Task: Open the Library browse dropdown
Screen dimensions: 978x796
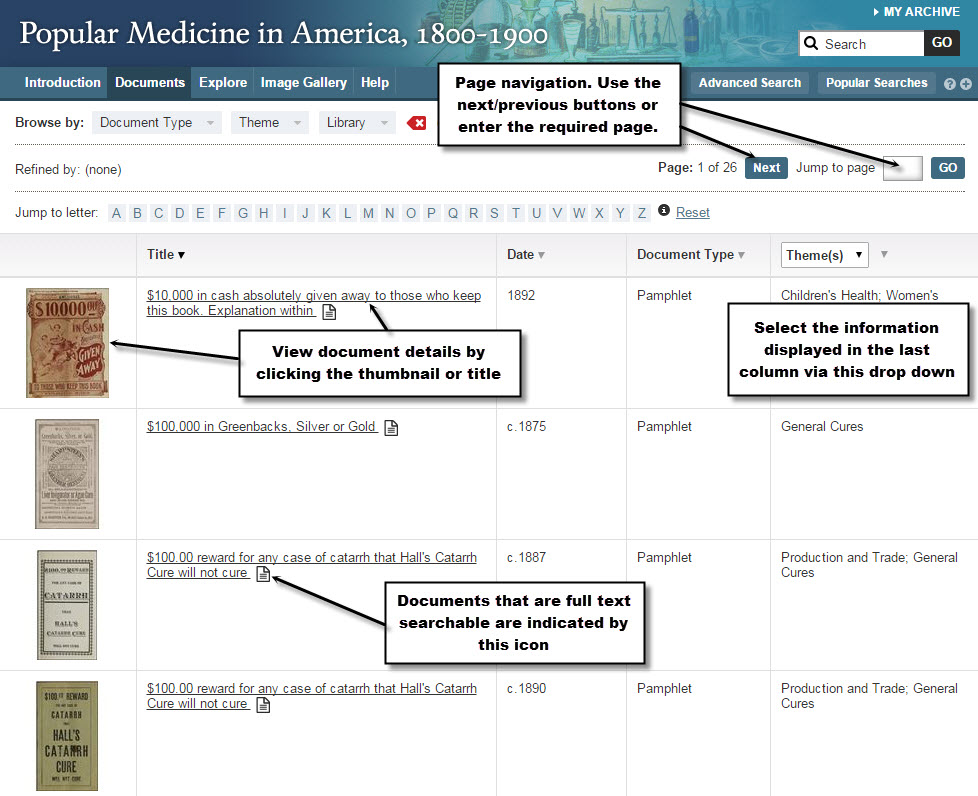Action: (356, 123)
